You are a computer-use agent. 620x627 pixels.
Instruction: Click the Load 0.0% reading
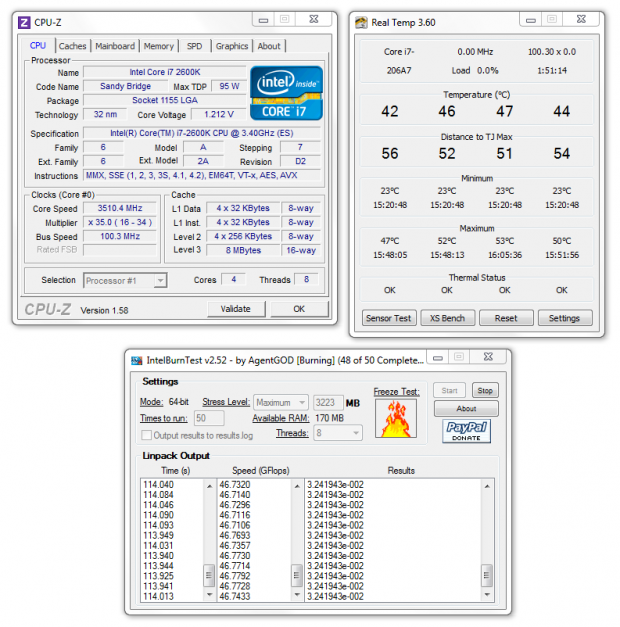(x=475, y=71)
